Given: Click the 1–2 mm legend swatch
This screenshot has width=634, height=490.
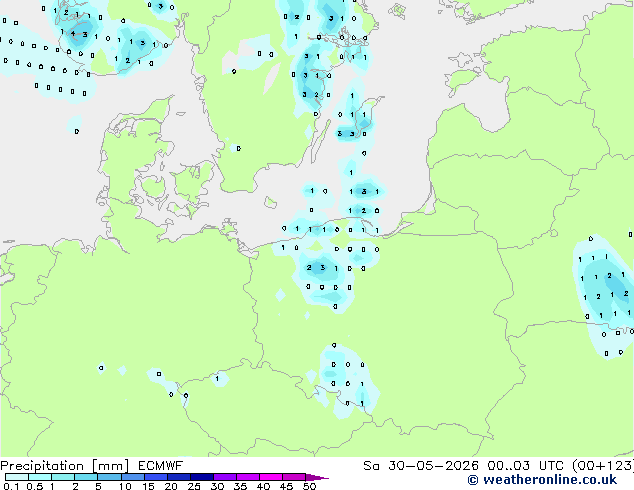Looking at the screenshot, I should (63, 477).
